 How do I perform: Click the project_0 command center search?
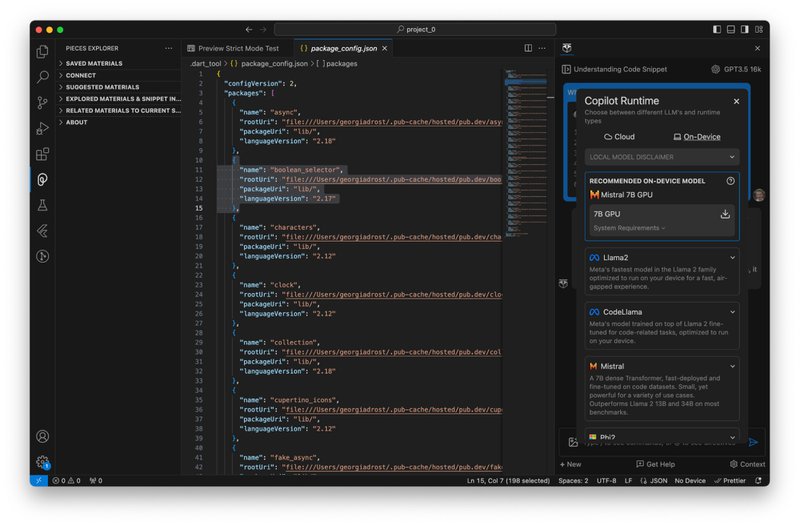pyautogui.click(x=415, y=30)
